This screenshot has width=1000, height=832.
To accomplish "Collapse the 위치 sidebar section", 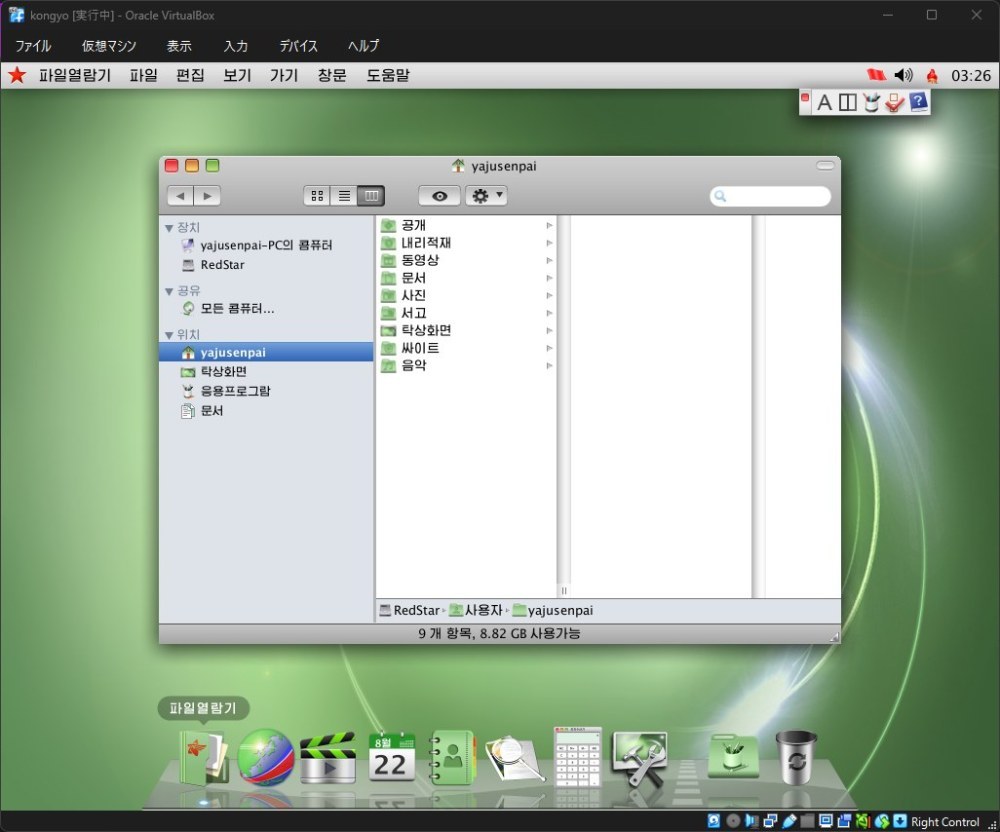I will 169,335.
